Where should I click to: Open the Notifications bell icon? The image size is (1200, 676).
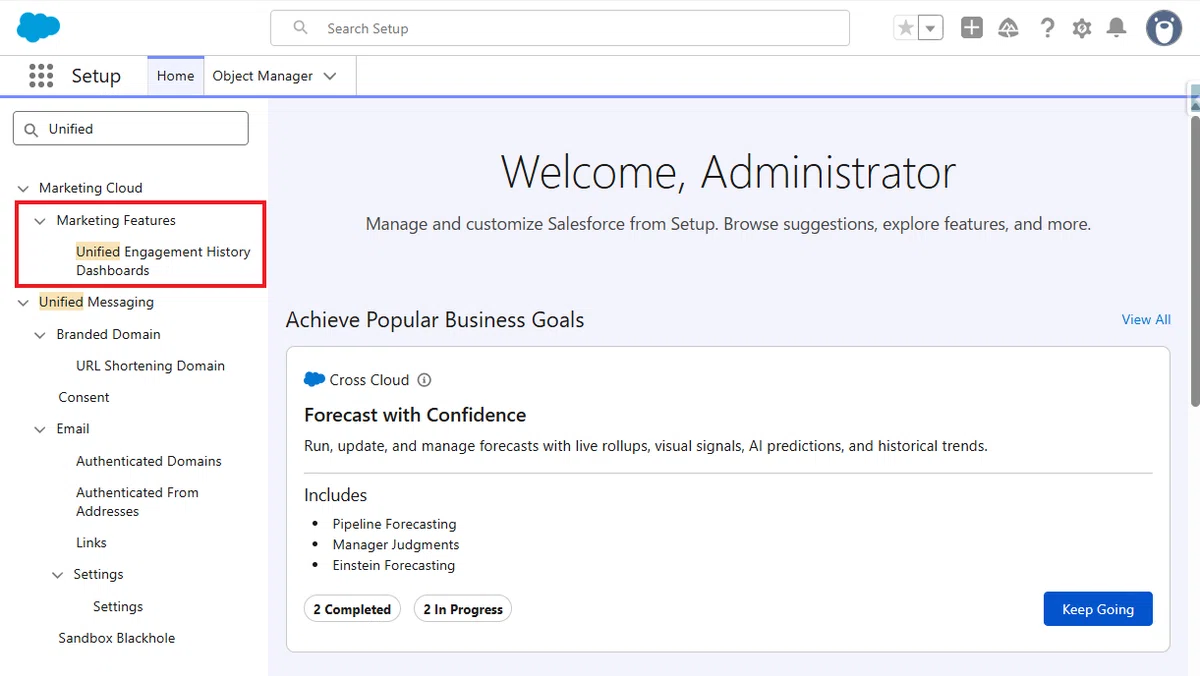click(1116, 28)
